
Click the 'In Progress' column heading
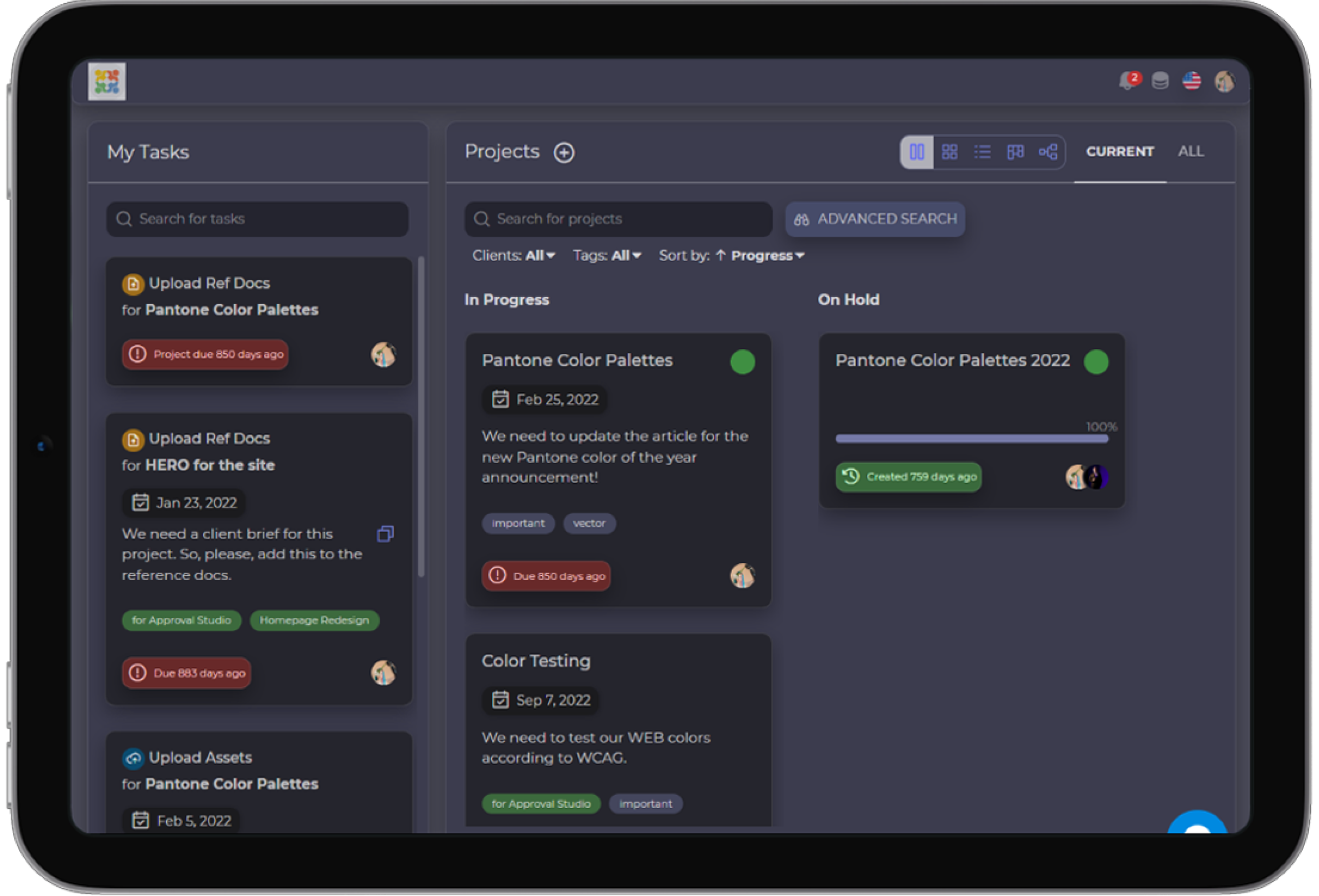pos(507,300)
